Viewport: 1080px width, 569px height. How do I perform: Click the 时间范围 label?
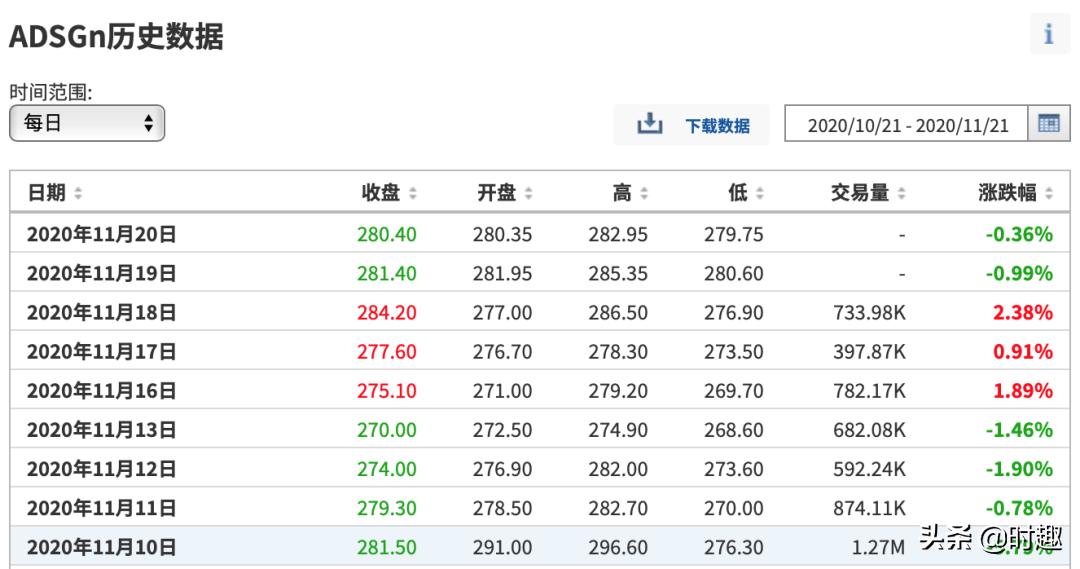click(50, 92)
